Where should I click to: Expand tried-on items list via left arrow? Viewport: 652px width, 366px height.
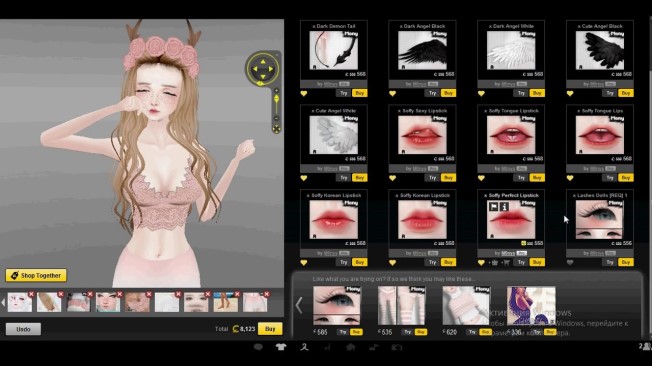(3, 303)
